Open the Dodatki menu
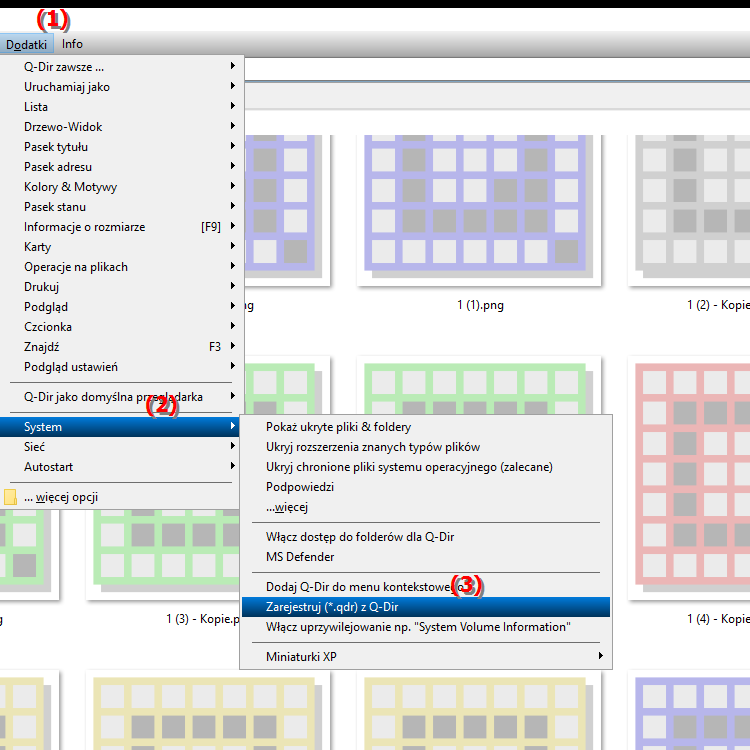Viewport: 750px width, 750px height. point(26,44)
